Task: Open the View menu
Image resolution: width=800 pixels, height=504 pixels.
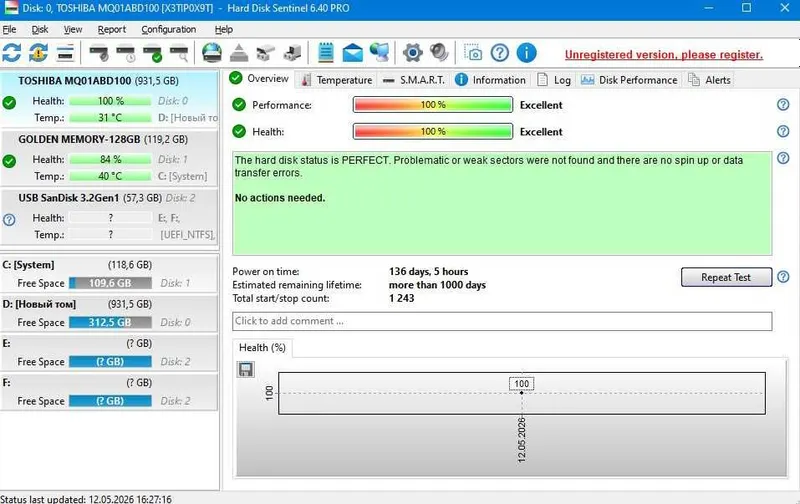Action: tap(72, 29)
